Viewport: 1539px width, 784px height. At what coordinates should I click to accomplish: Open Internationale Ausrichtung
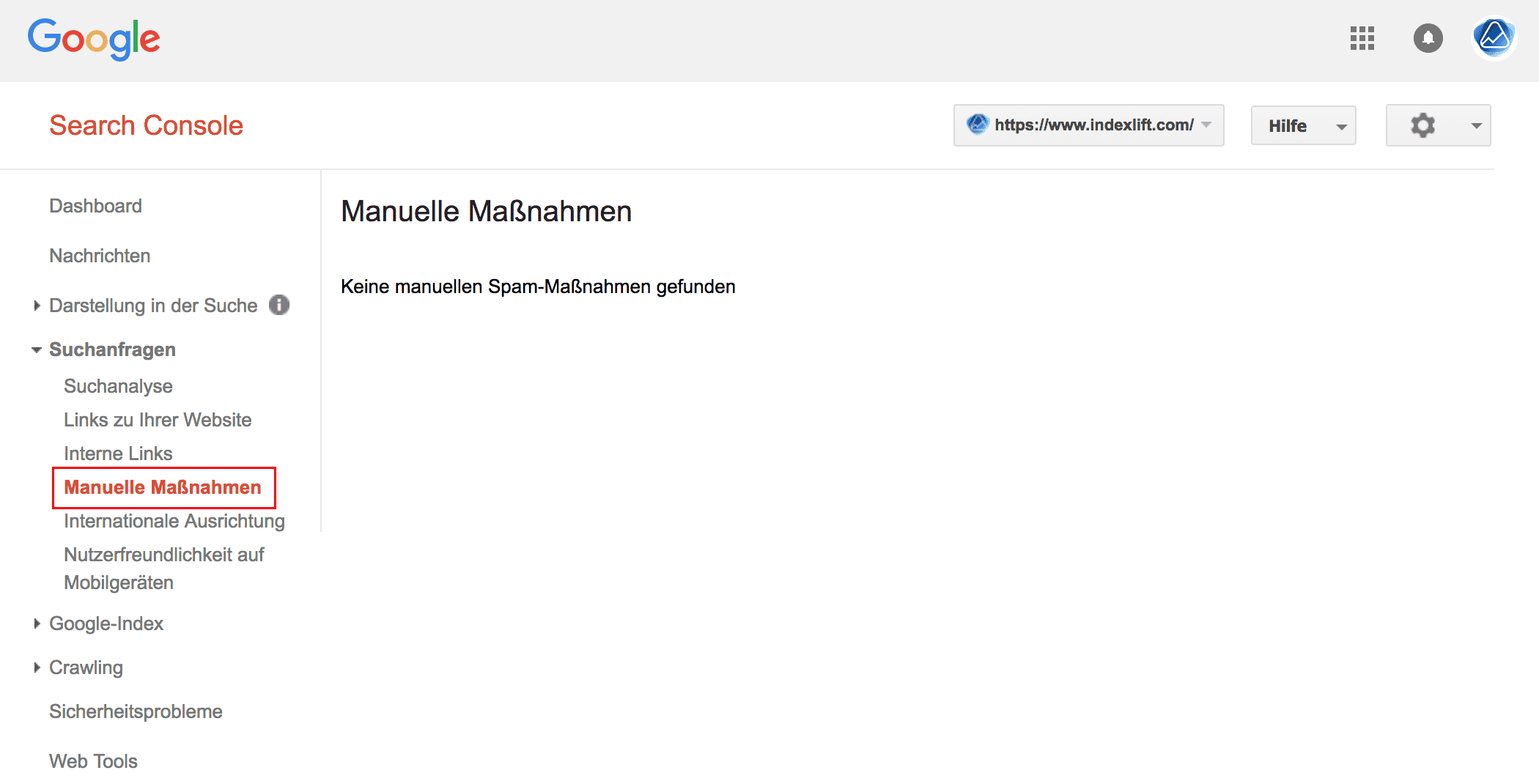tap(174, 521)
